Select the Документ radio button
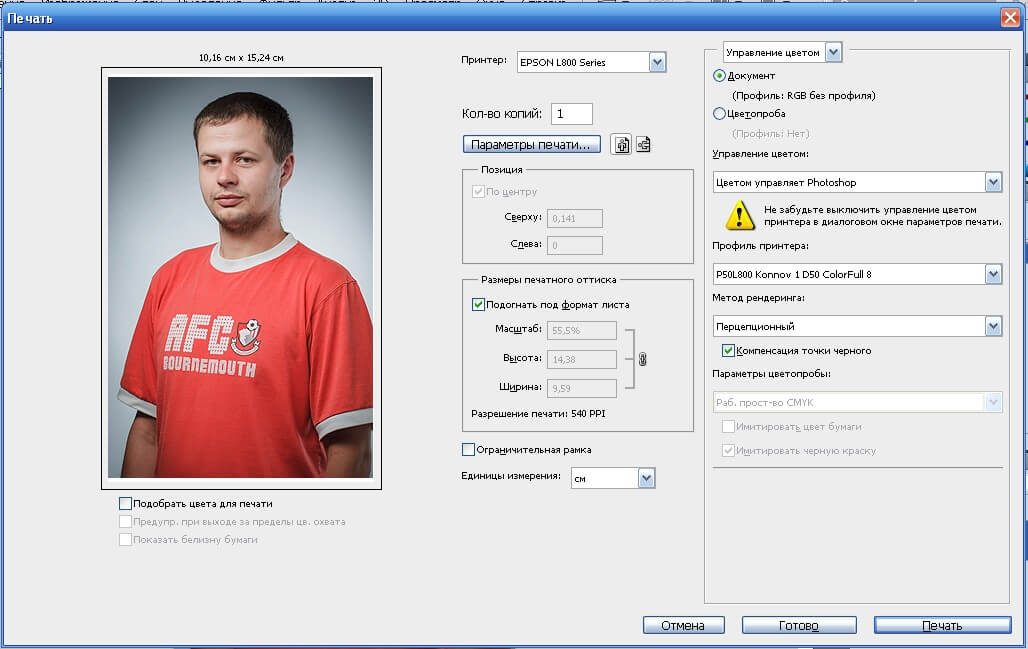This screenshot has height=649, width=1028. coord(719,75)
